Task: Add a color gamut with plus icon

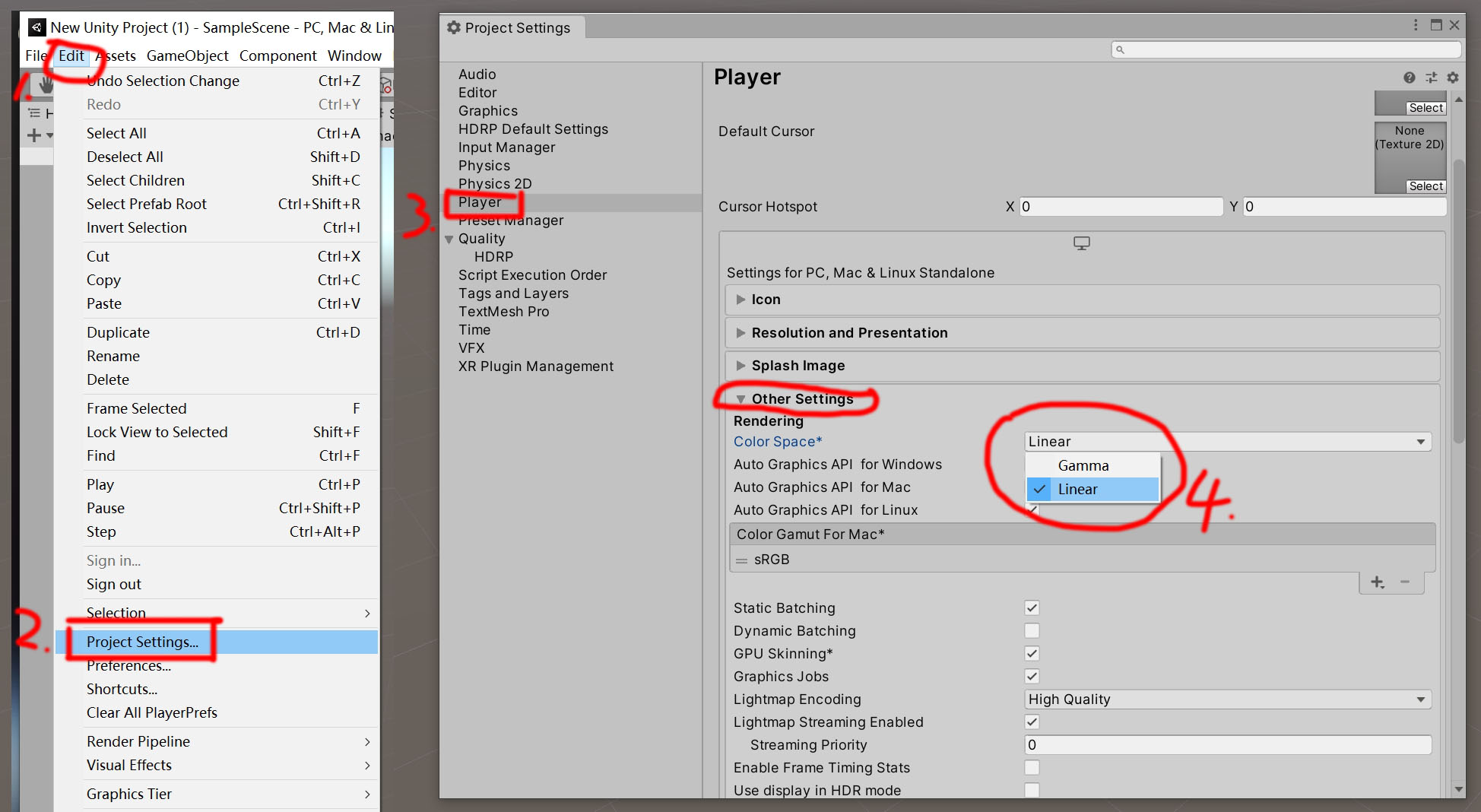Action: [x=1377, y=582]
